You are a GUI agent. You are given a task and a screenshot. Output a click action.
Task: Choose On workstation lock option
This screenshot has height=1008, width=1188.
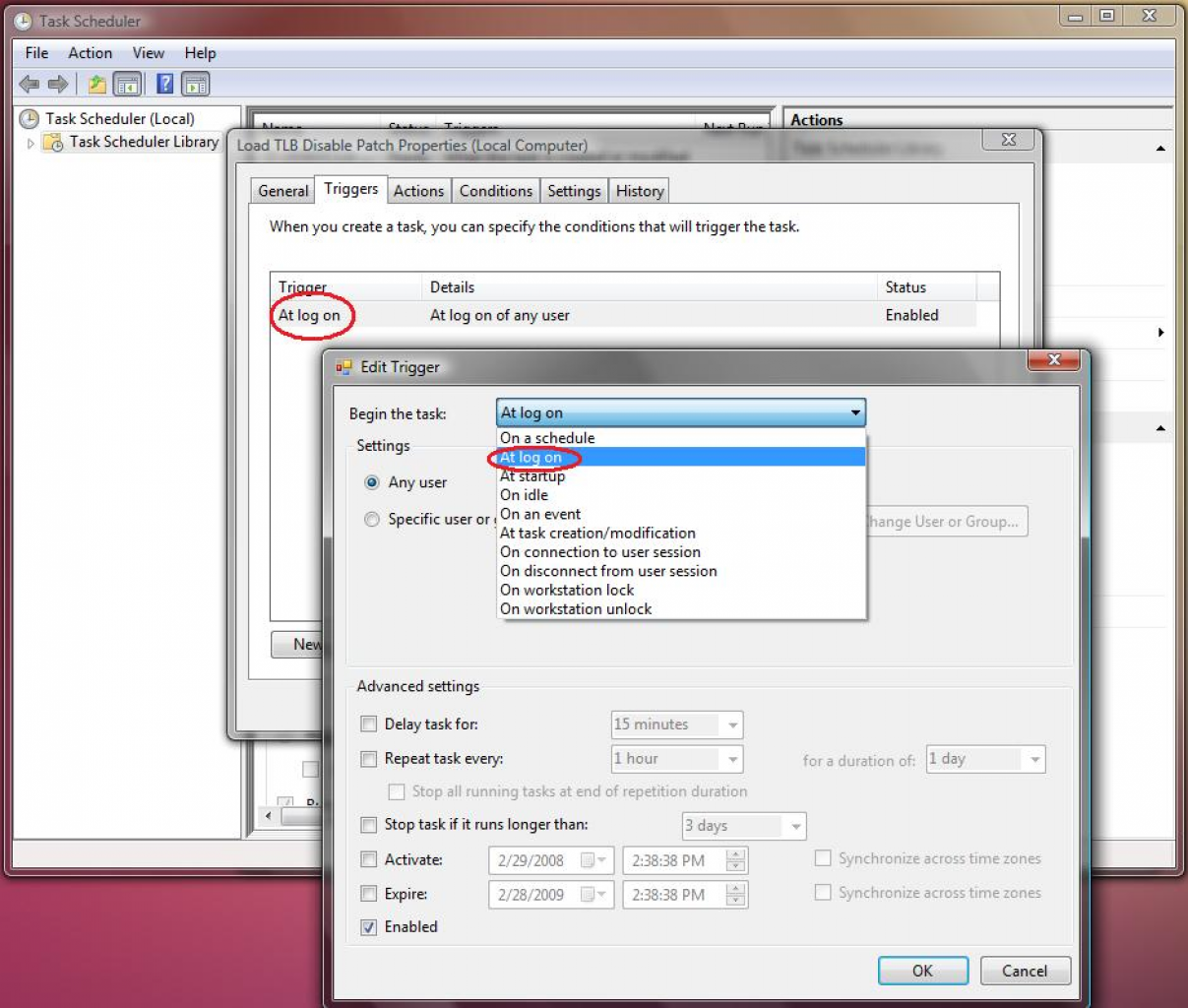[x=681, y=590]
